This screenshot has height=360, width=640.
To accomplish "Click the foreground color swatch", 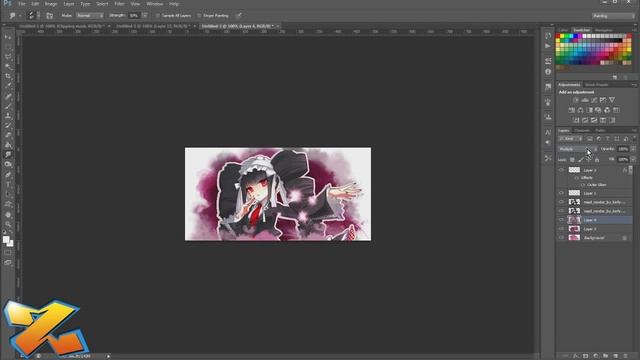I will pos(6,240).
